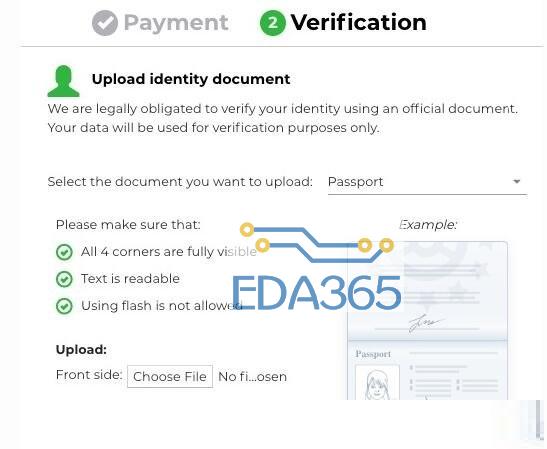Click the scrollbar at the bottom right

click(x=539, y=419)
